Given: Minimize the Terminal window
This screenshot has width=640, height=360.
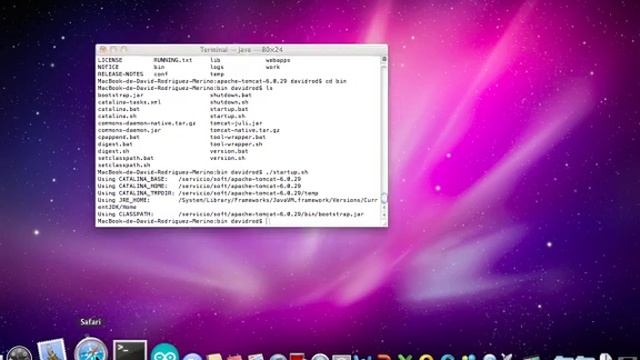Looking at the screenshot, I should pyautogui.click(x=113, y=49).
